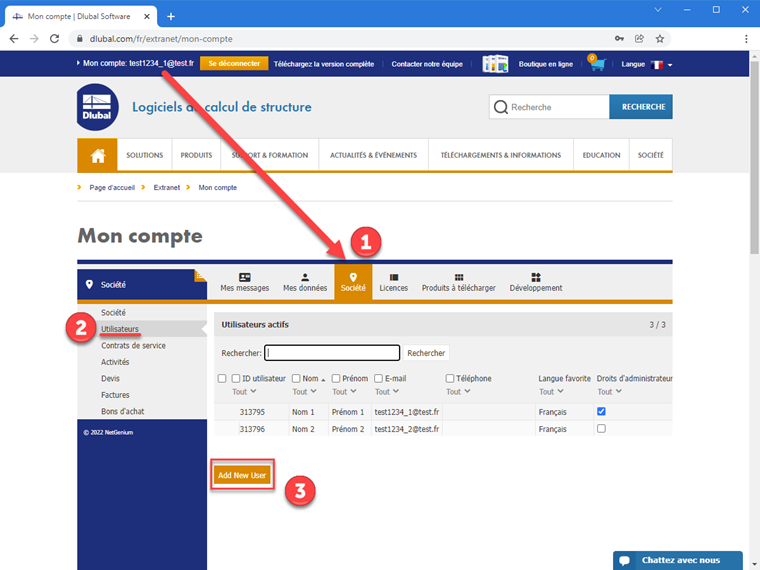This screenshot has width=760, height=570.
Task: Click the page vertical scrollbar
Action: coord(755,158)
